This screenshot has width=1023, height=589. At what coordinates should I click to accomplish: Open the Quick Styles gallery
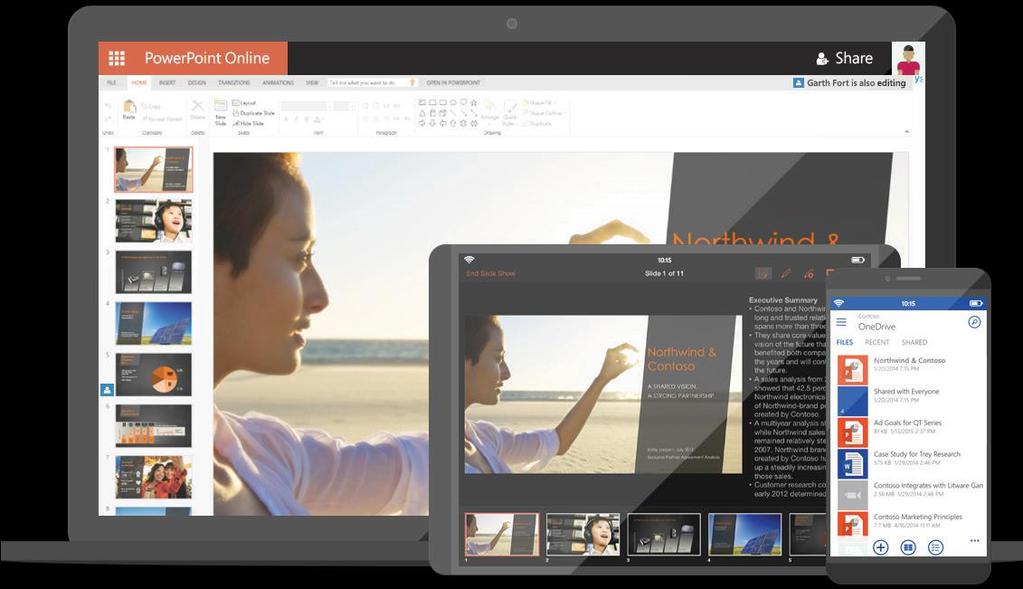[x=510, y=112]
